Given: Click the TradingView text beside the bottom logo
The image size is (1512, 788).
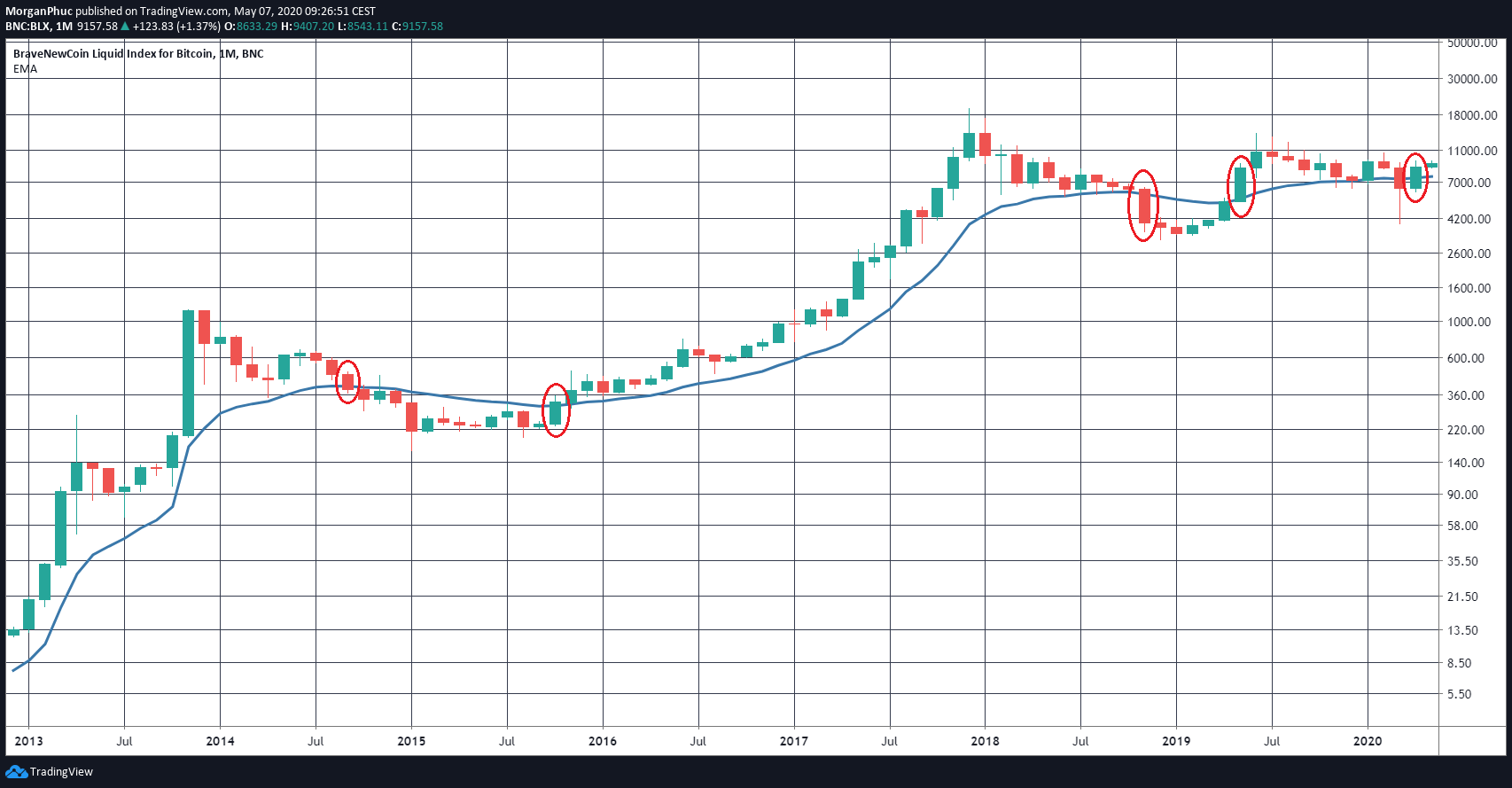Looking at the screenshot, I should click(61, 772).
